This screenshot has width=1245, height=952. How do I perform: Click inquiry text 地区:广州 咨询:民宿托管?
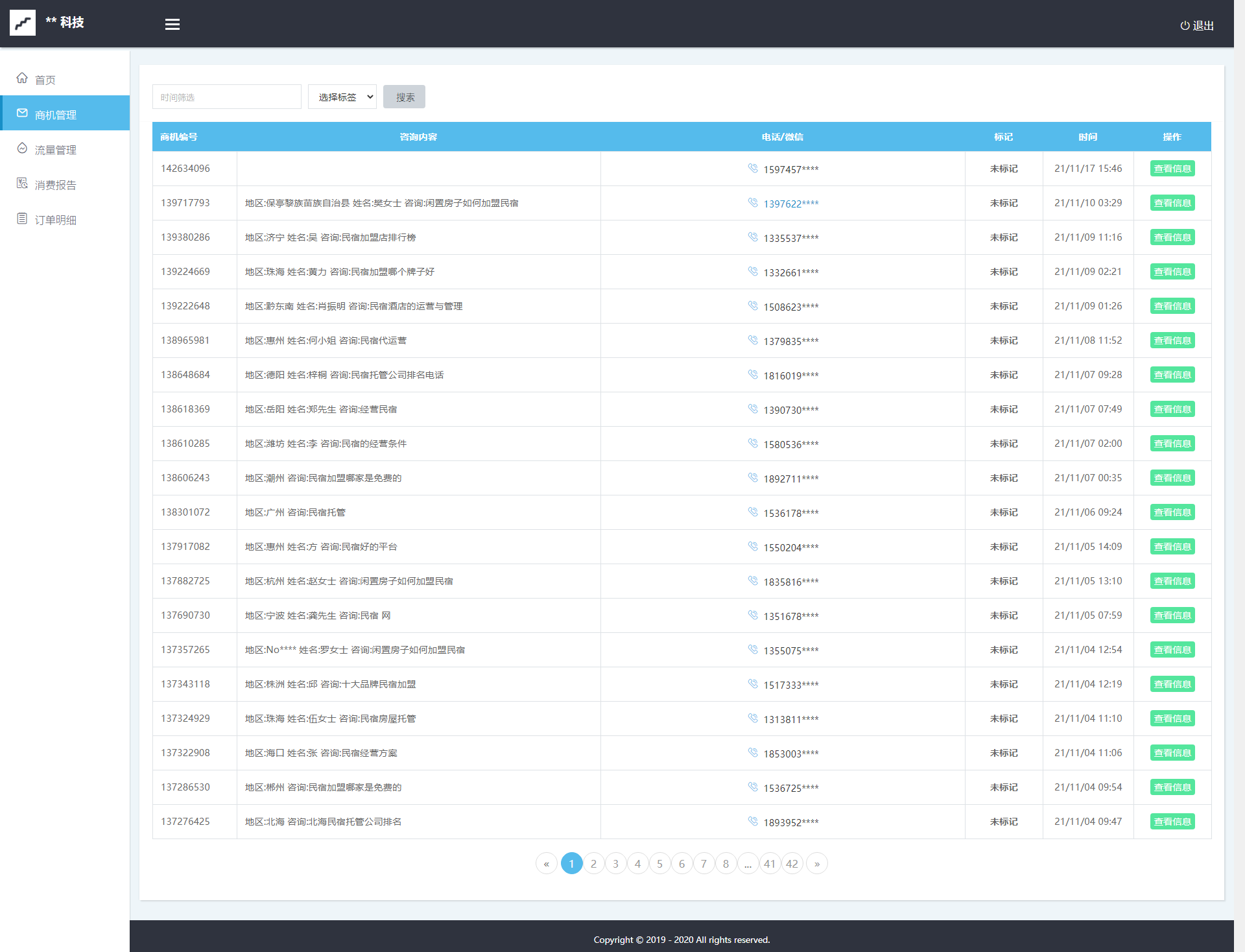click(x=295, y=512)
